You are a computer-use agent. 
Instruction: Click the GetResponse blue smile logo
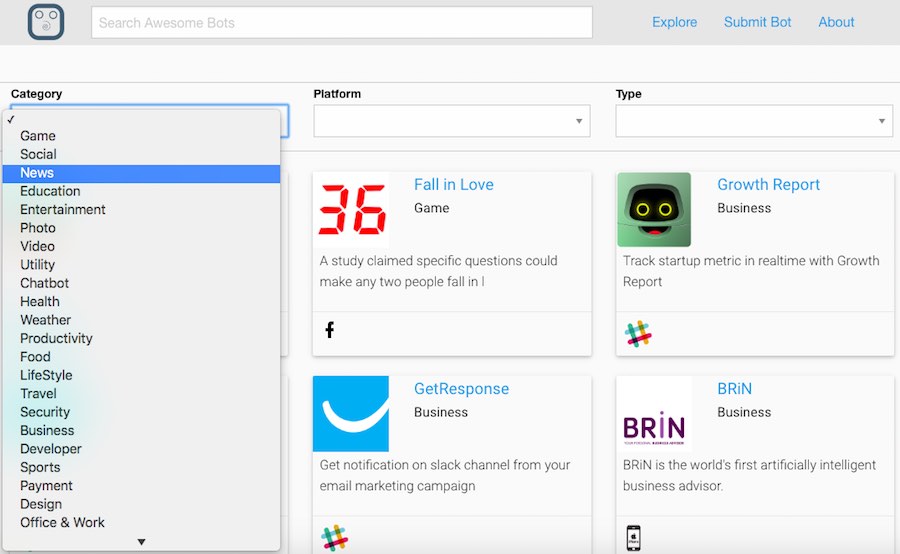click(351, 414)
